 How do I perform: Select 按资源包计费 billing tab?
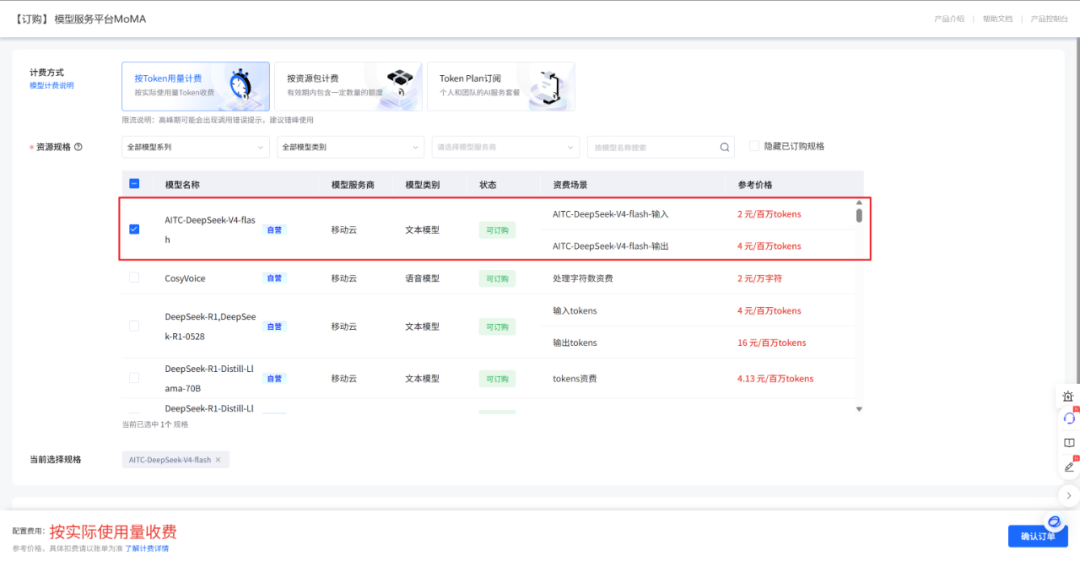point(349,86)
